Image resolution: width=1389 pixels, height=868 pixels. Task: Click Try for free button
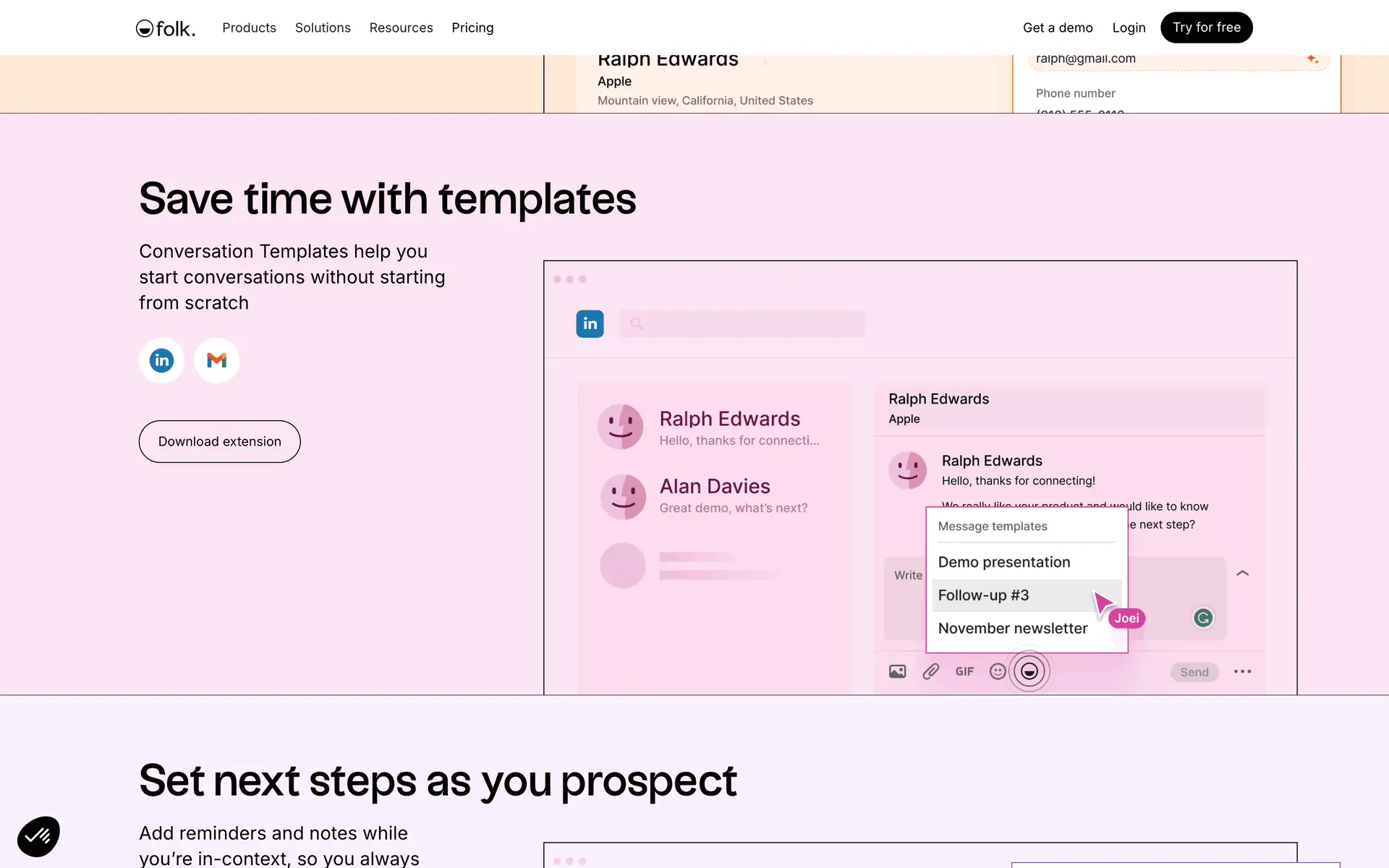[x=1206, y=27]
